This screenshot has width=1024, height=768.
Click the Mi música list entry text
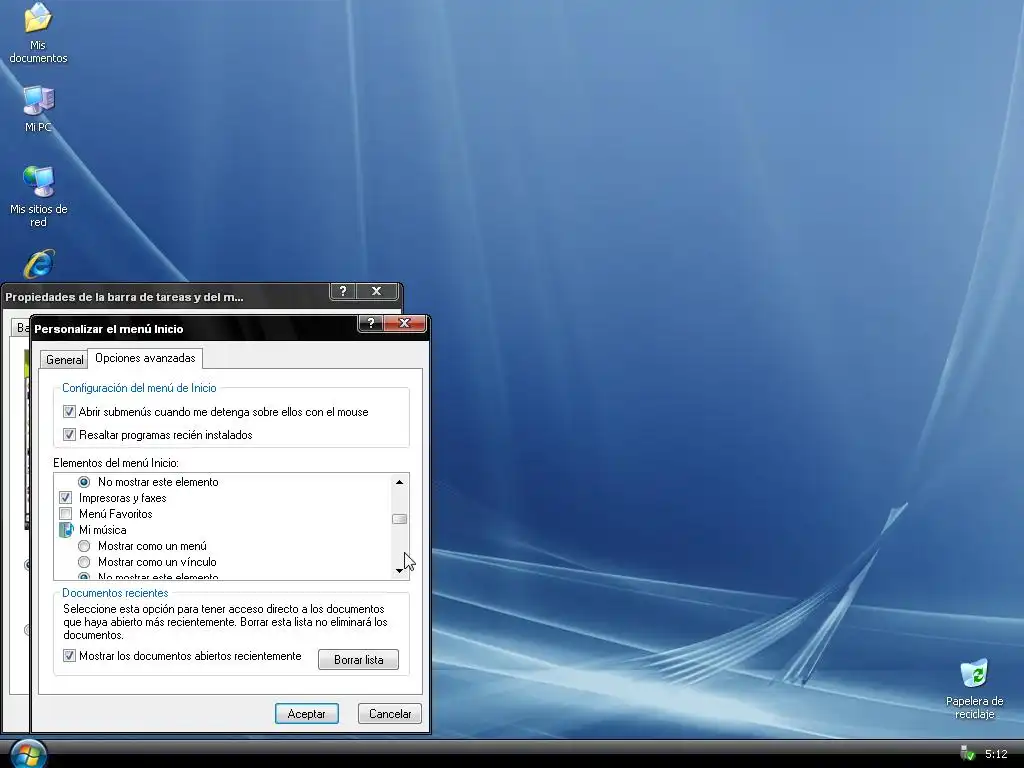point(103,530)
